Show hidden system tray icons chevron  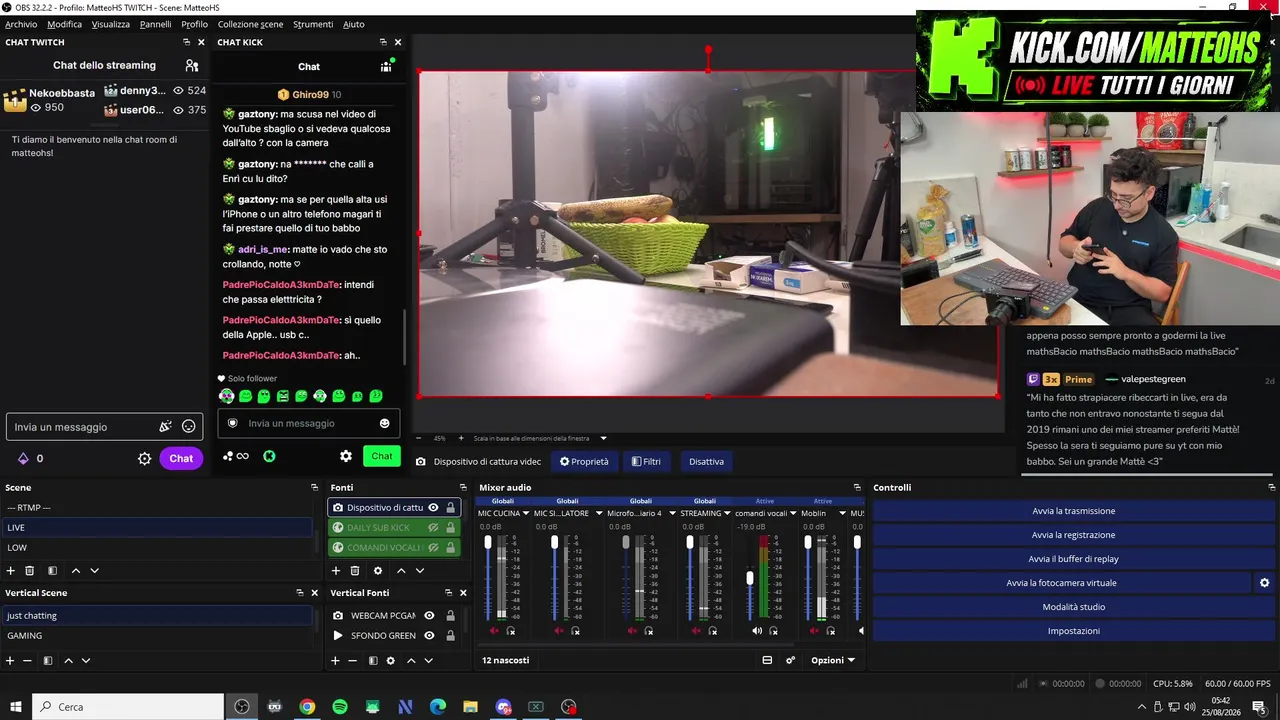(1142, 707)
